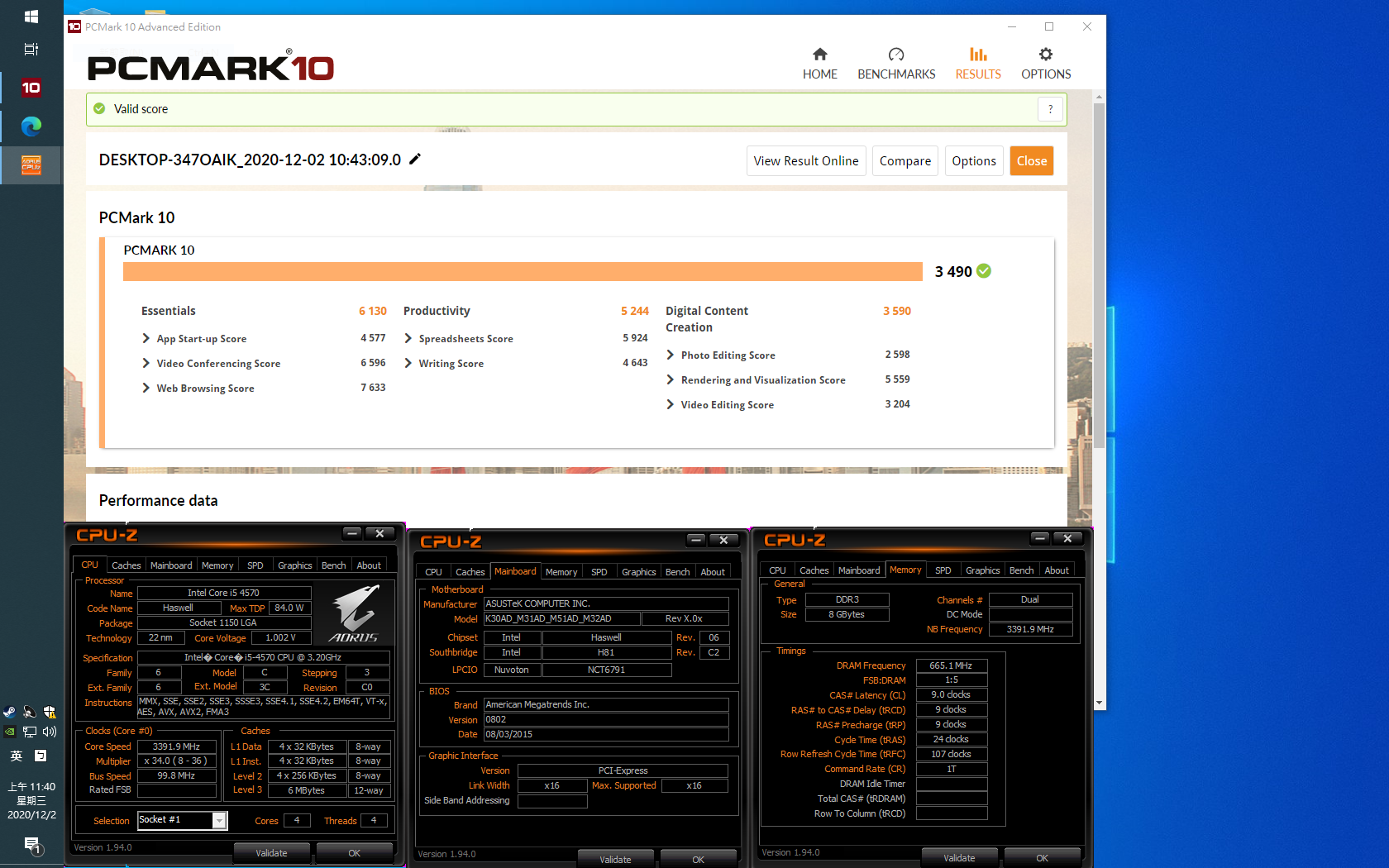This screenshot has width=1389, height=868.
Task: Click the green checkmark next to 3 490
Action: [x=984, y=271]
